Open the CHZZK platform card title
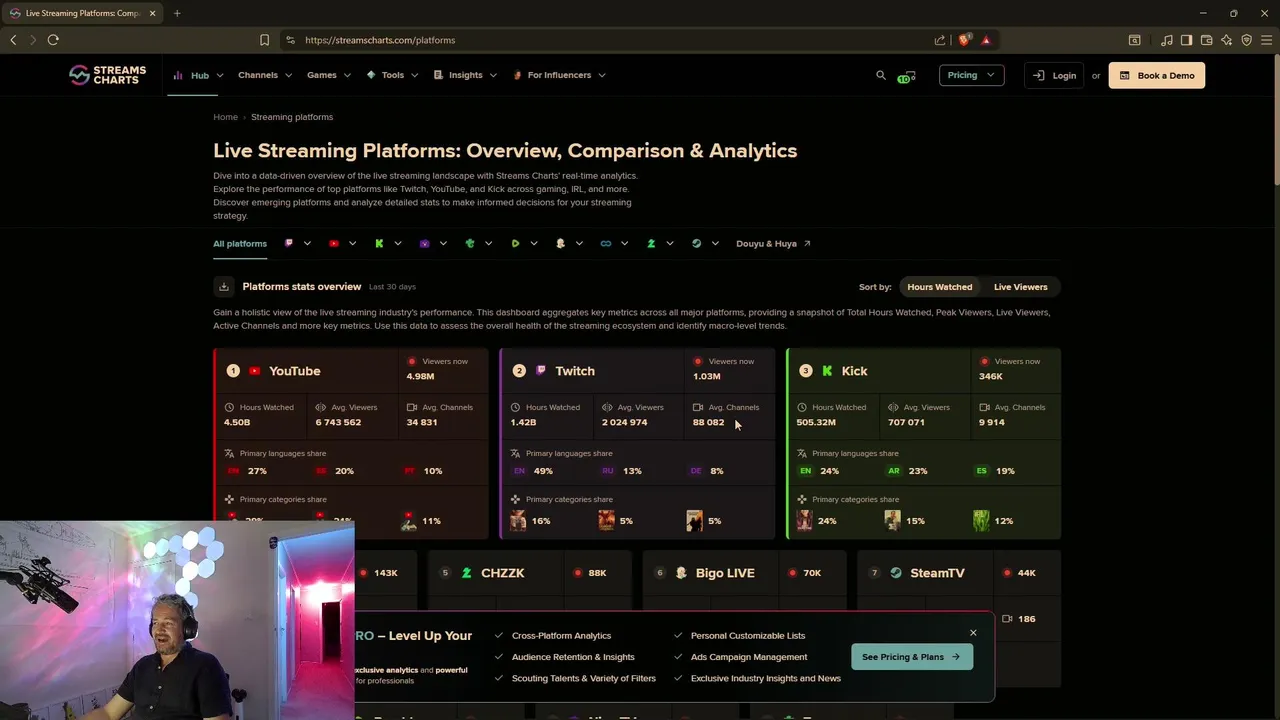 (502, 573)
